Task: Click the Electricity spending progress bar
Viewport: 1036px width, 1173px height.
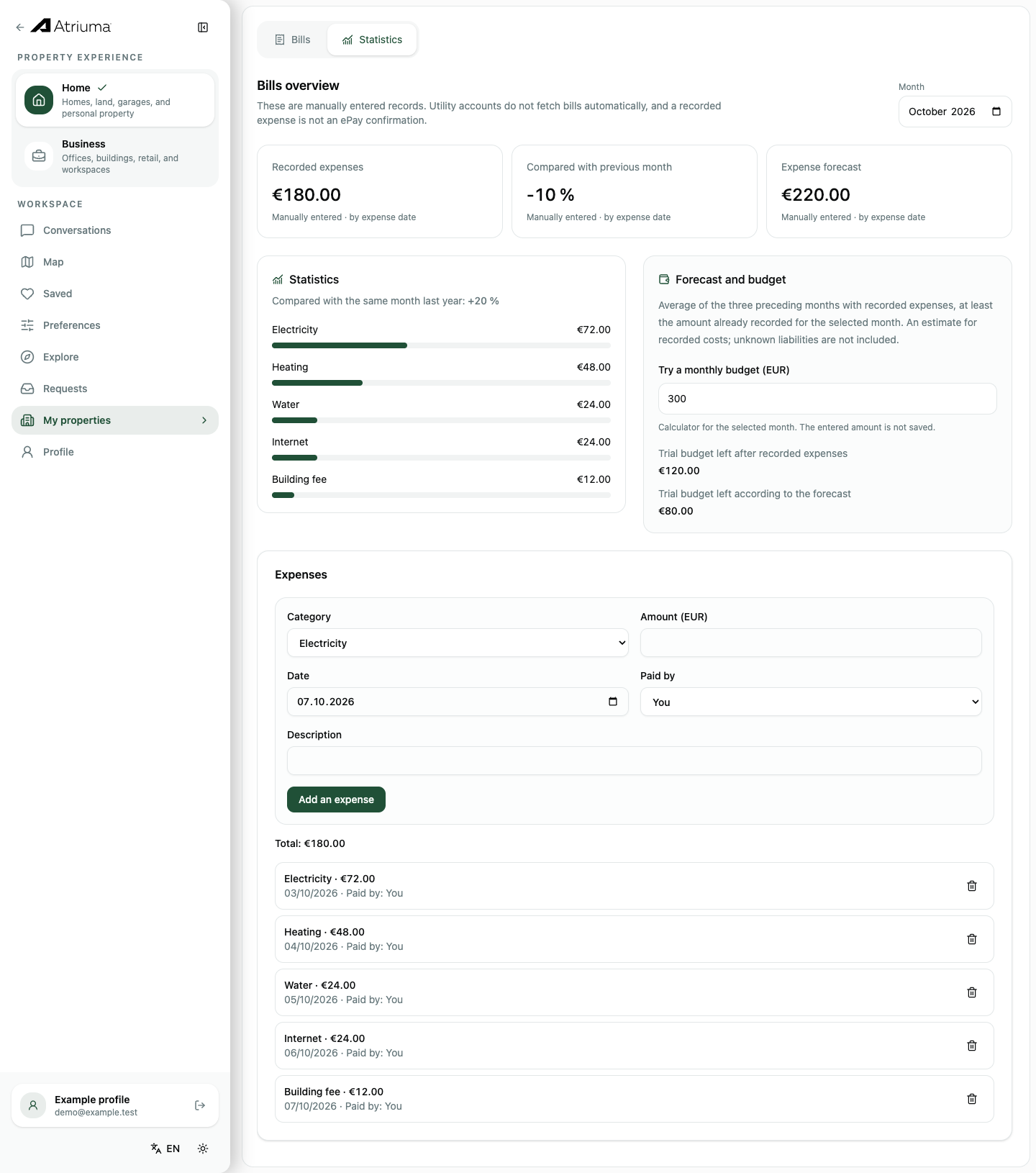Action: click(x=441, y=345)
